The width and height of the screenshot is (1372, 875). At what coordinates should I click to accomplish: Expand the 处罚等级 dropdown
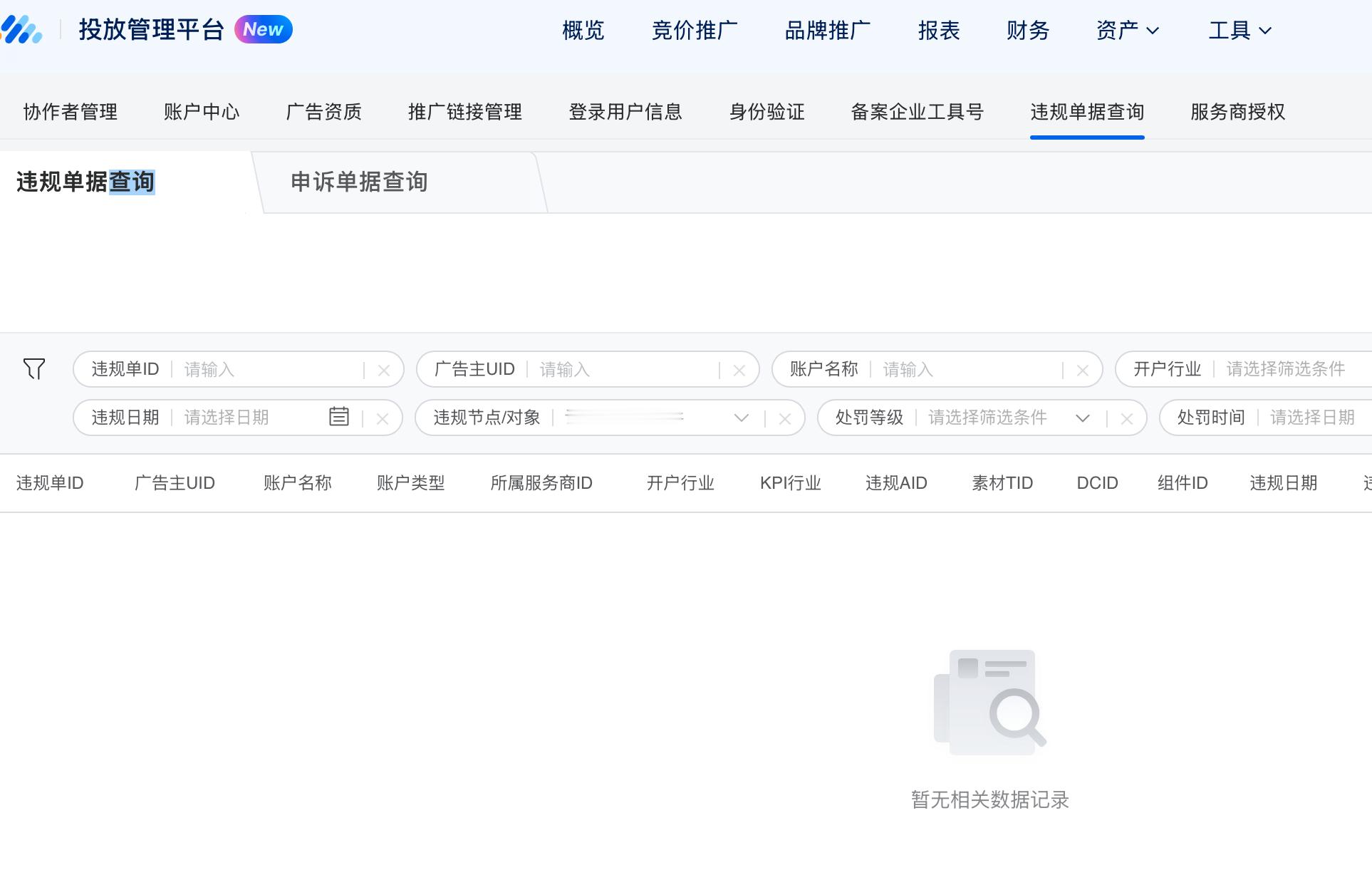point(1083,418)
